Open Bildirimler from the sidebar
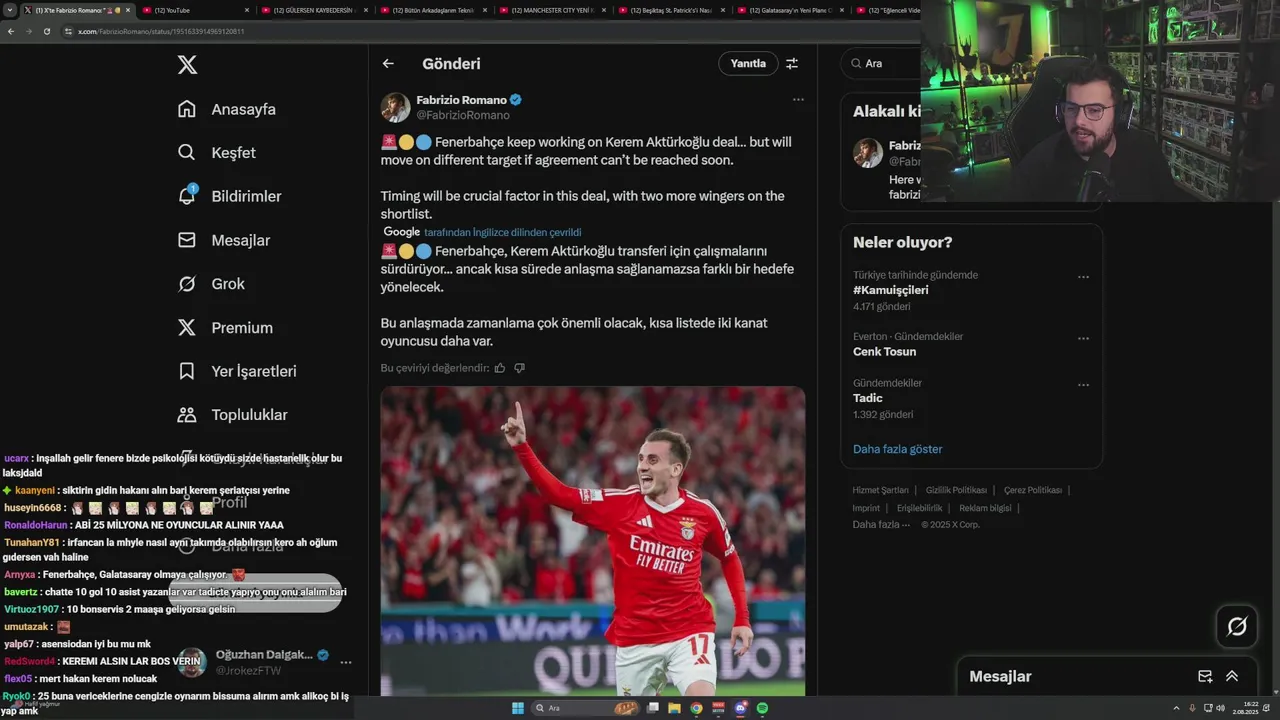This screenshot has width=1280, height=720. pyautogui.click(x=229, y=196)
